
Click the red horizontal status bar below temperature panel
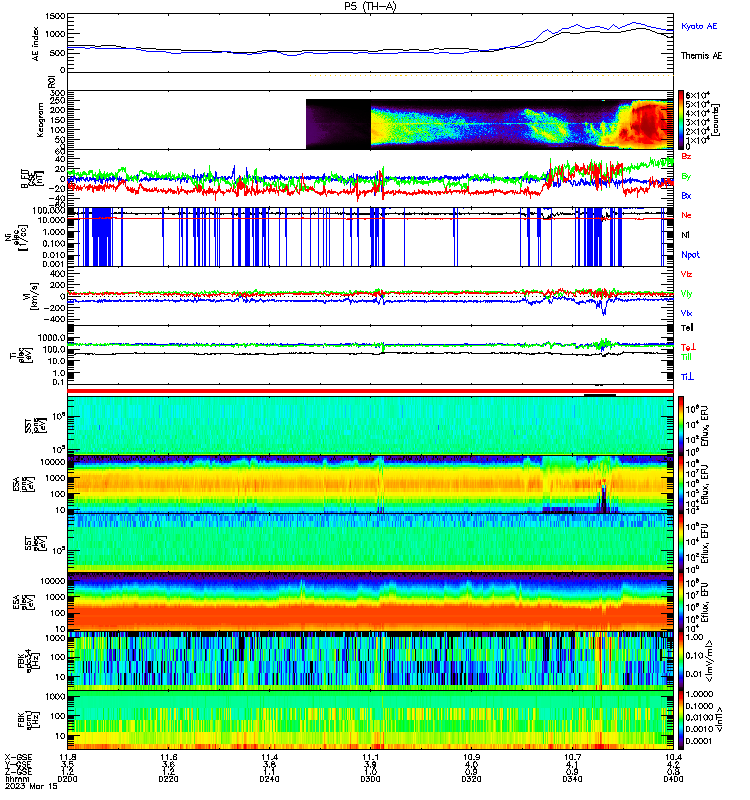370,391
